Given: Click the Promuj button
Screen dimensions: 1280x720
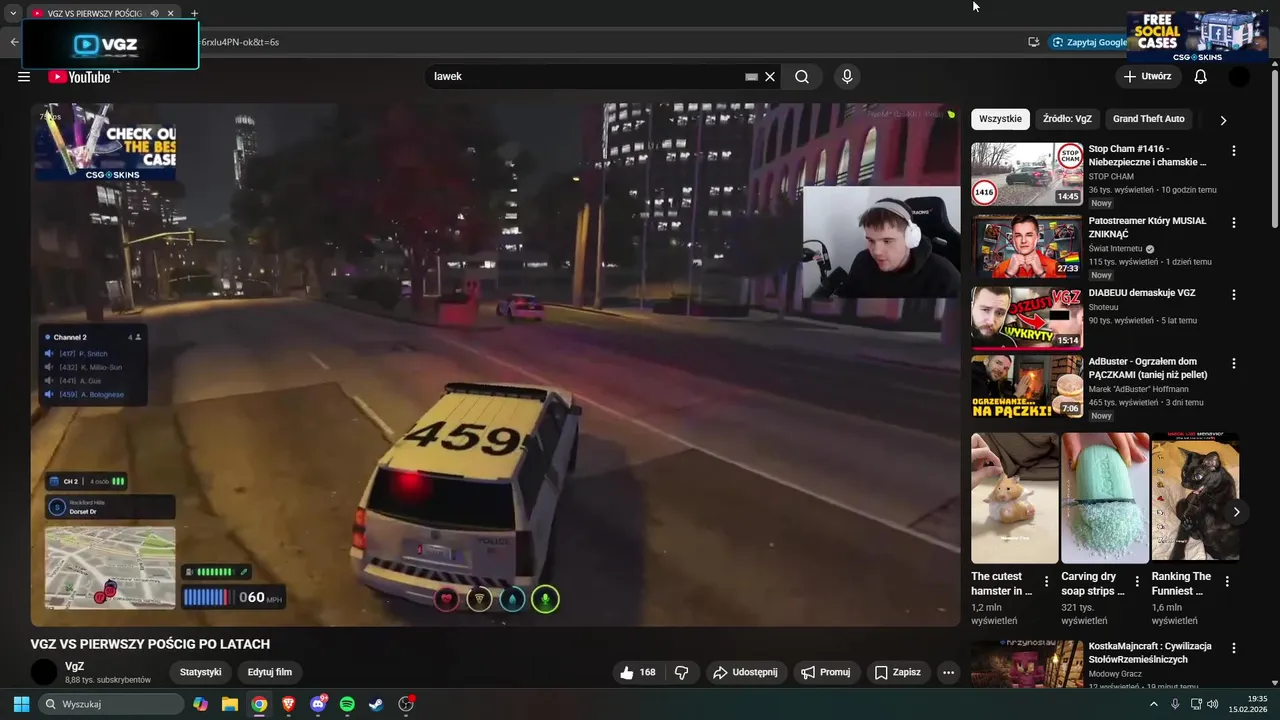Looking at the screenshot, I should tap(826, 673).
